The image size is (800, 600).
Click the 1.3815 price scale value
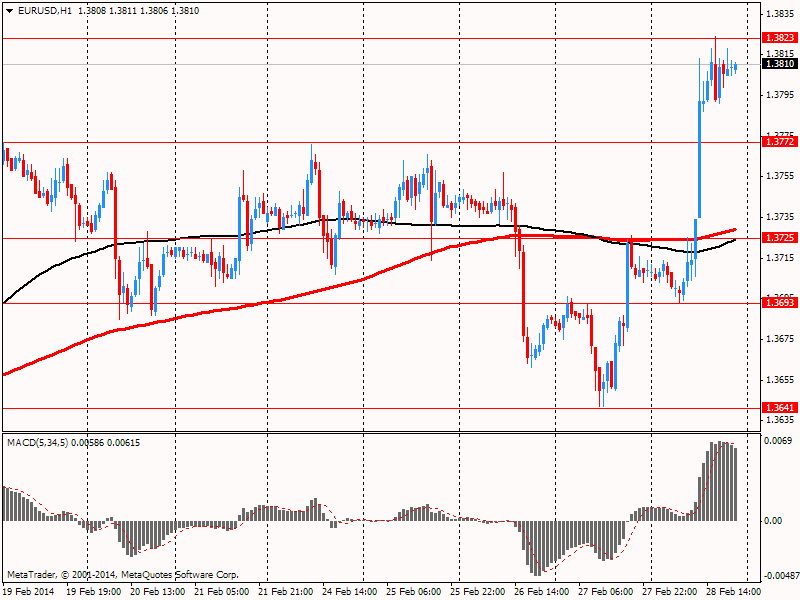click(x=781, y=53)
